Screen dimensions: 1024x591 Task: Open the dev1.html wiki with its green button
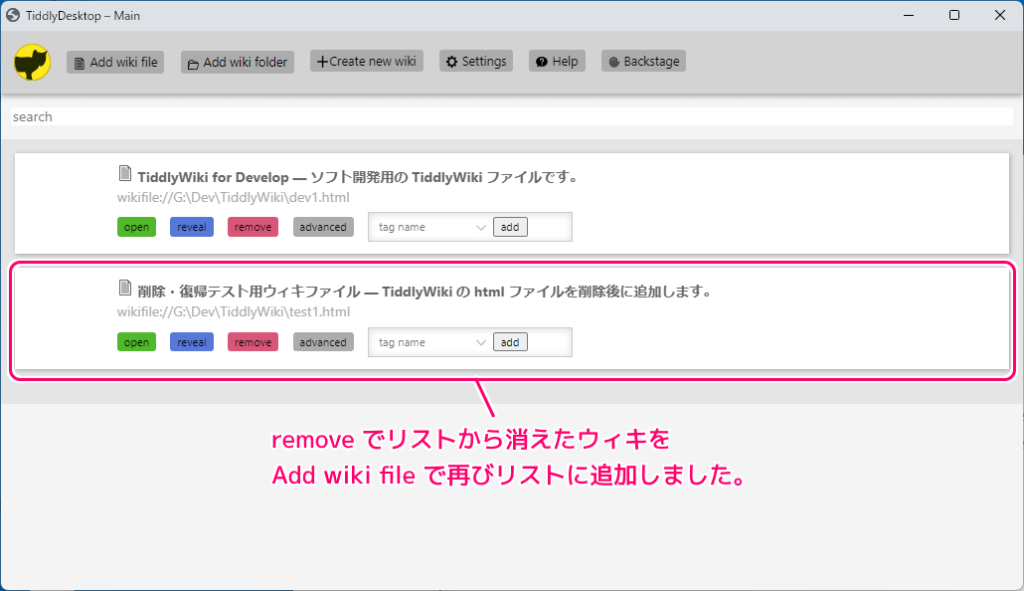point(136,227)
